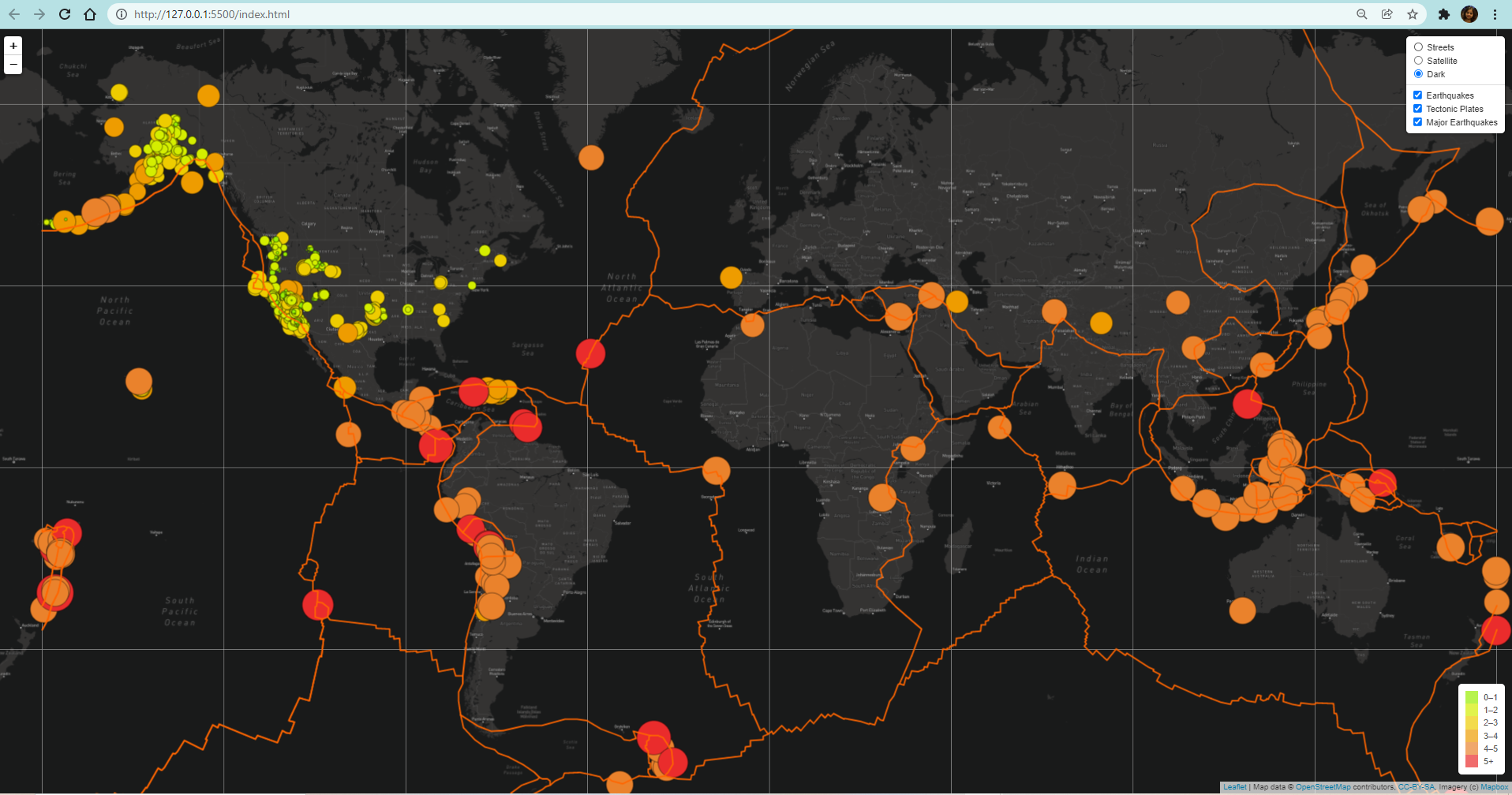The width and height of the screenshot is (1512, 795).
Task: Open the CC-BY-SA license link
Action: pos(1417,787)
